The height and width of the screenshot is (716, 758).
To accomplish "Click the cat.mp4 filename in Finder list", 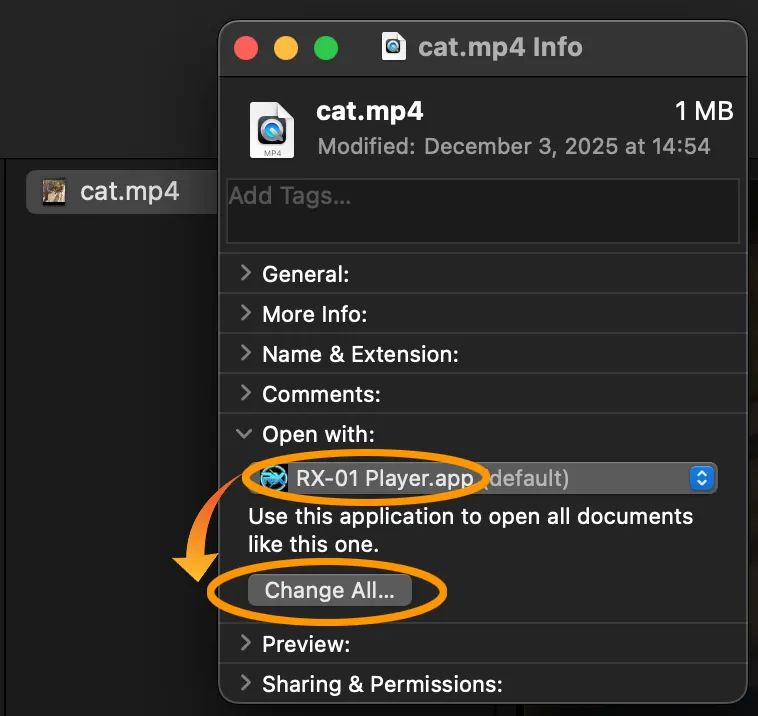I will [129, 191].
